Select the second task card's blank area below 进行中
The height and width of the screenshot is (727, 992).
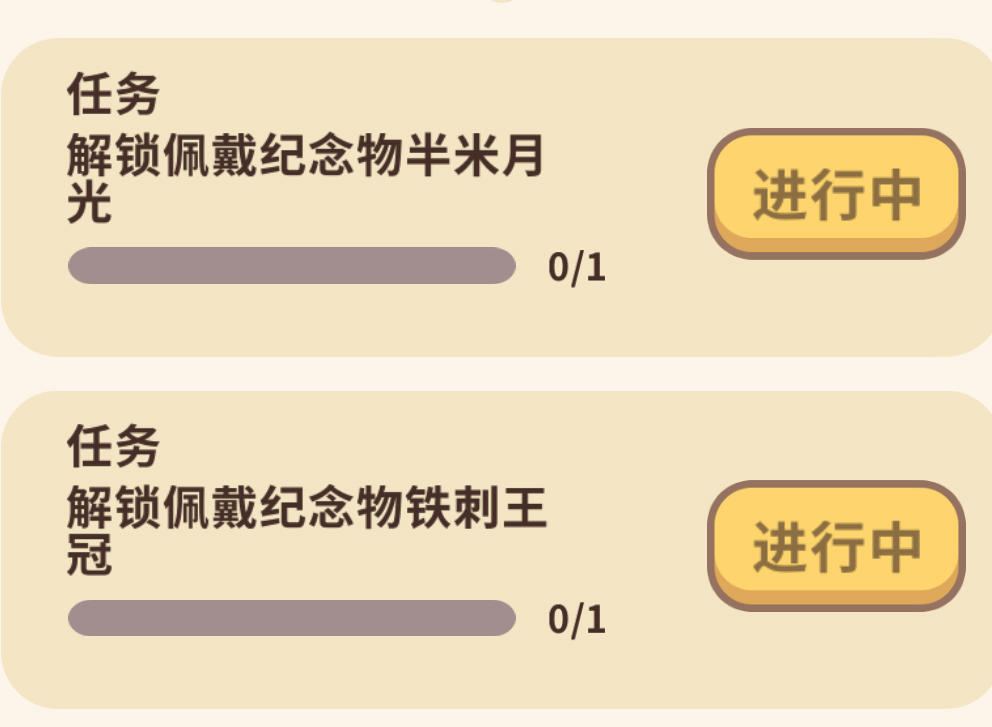point(836,658)
